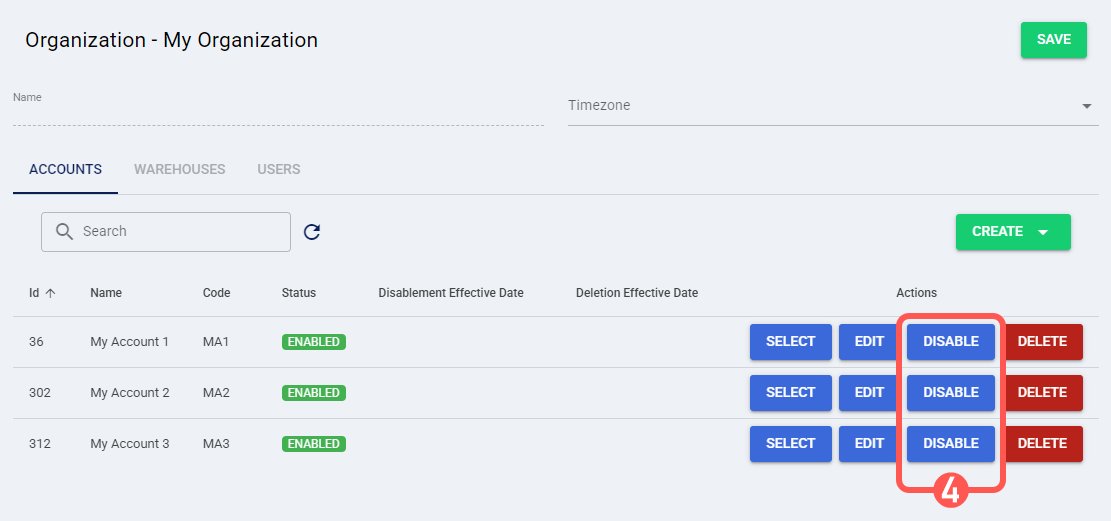Click the Status column header
1111x521 pixels.
click(x=299, y=293)
